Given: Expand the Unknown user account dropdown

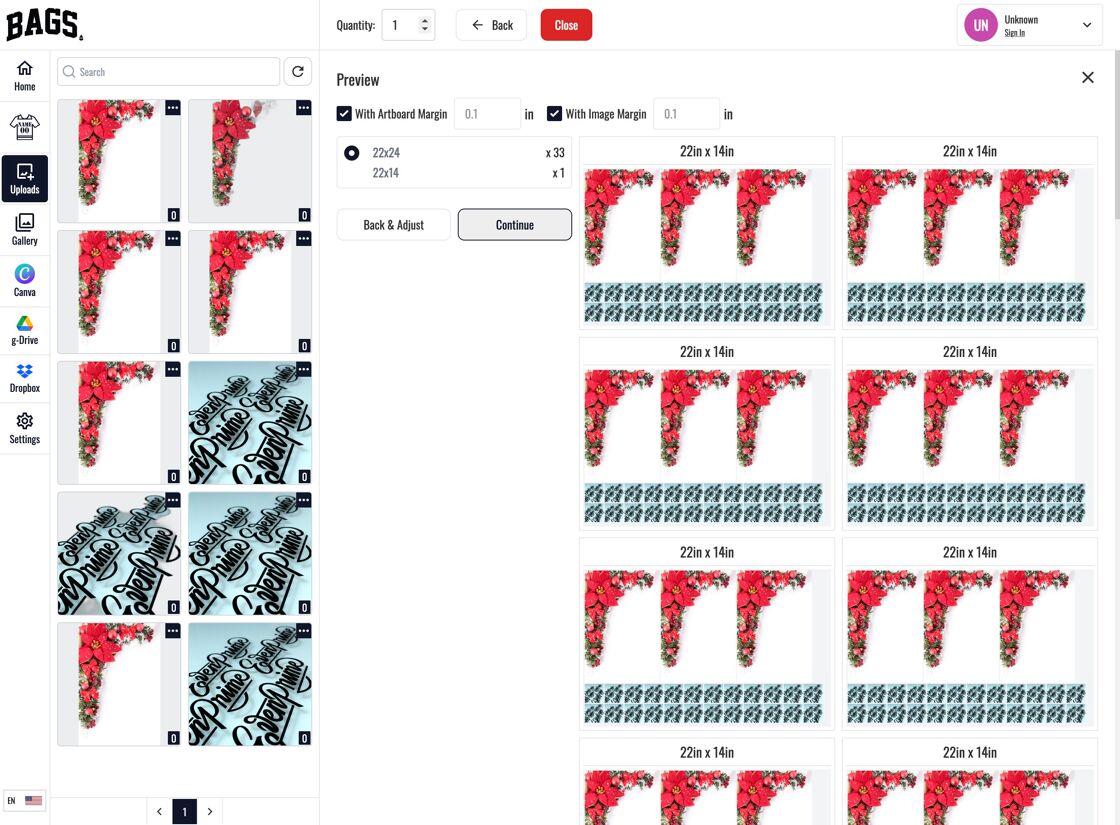Looking at the screenshot, I should coord(1086,25).
